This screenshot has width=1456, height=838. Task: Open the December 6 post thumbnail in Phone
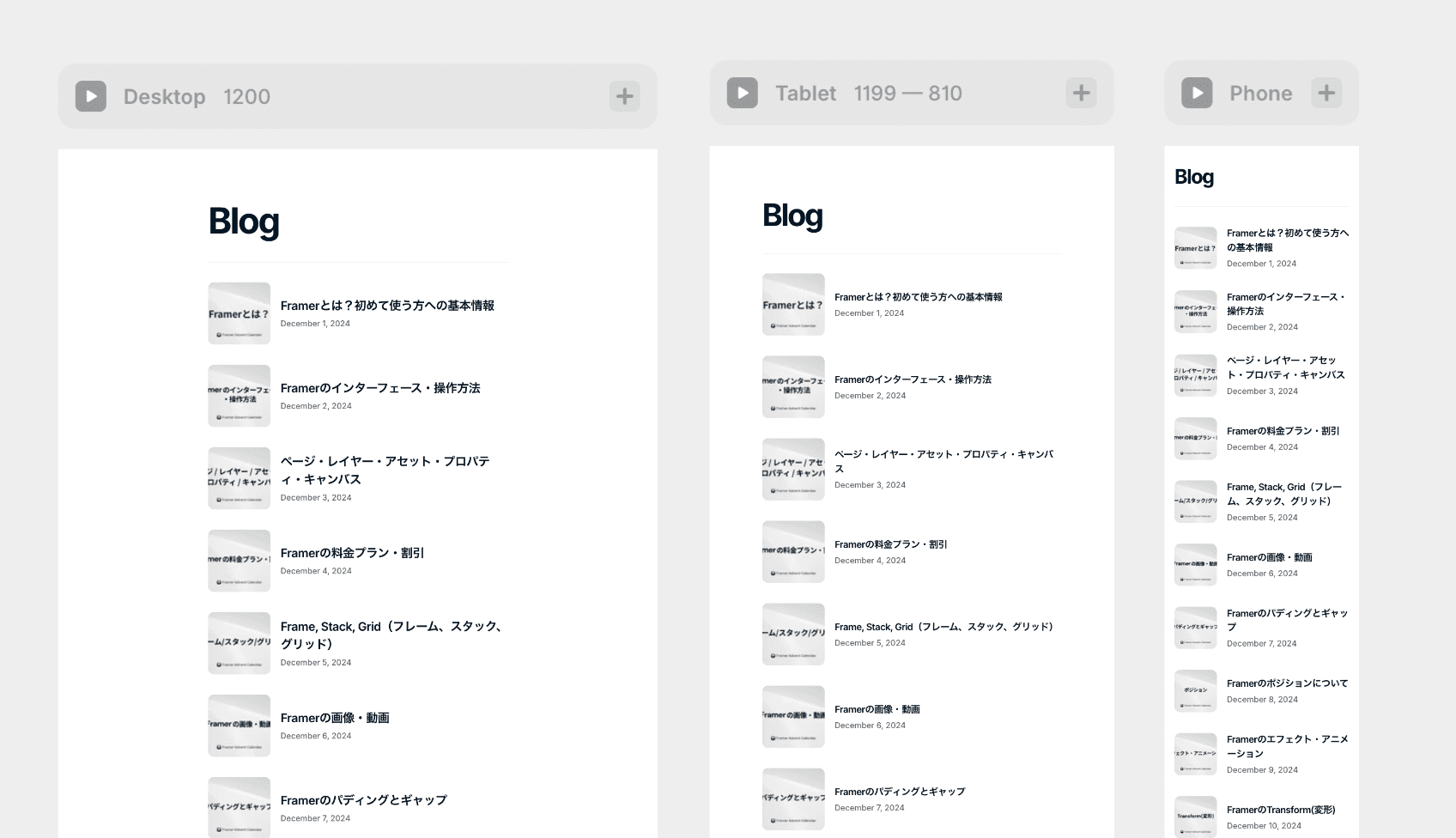tap(1196, 565)
